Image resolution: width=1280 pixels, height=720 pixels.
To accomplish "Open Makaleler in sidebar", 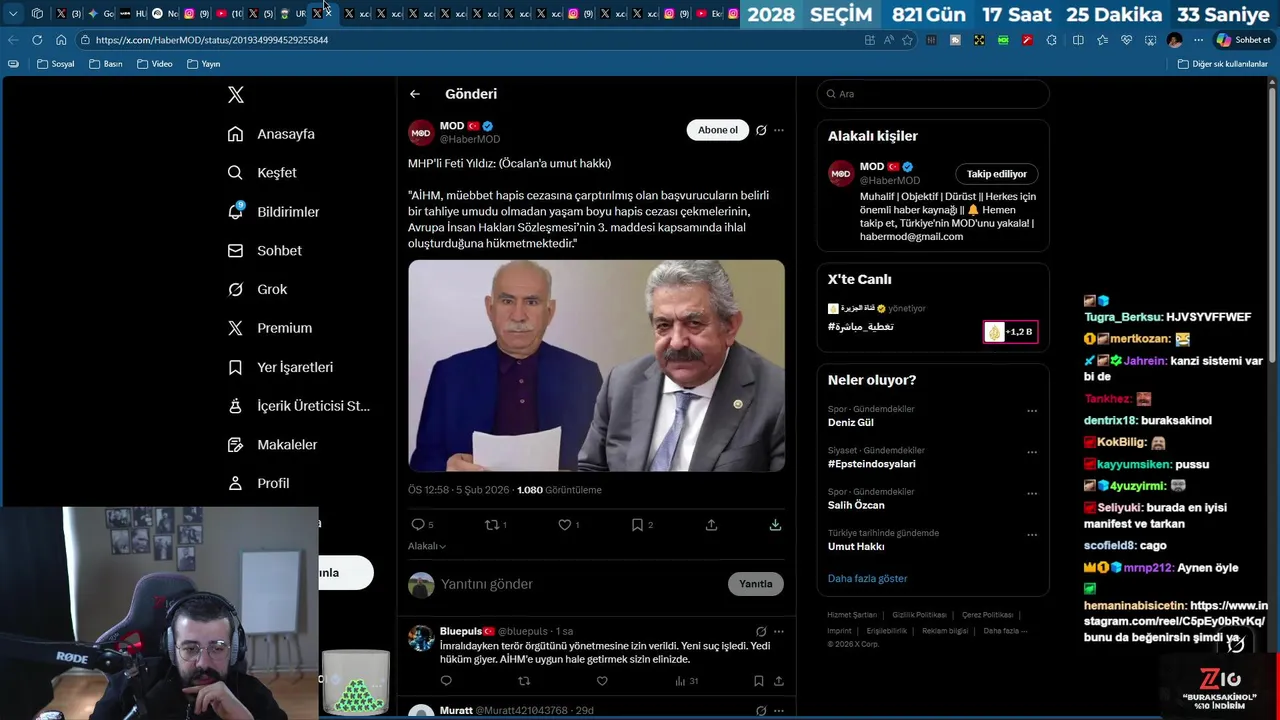I will click(x=273, y=445).
